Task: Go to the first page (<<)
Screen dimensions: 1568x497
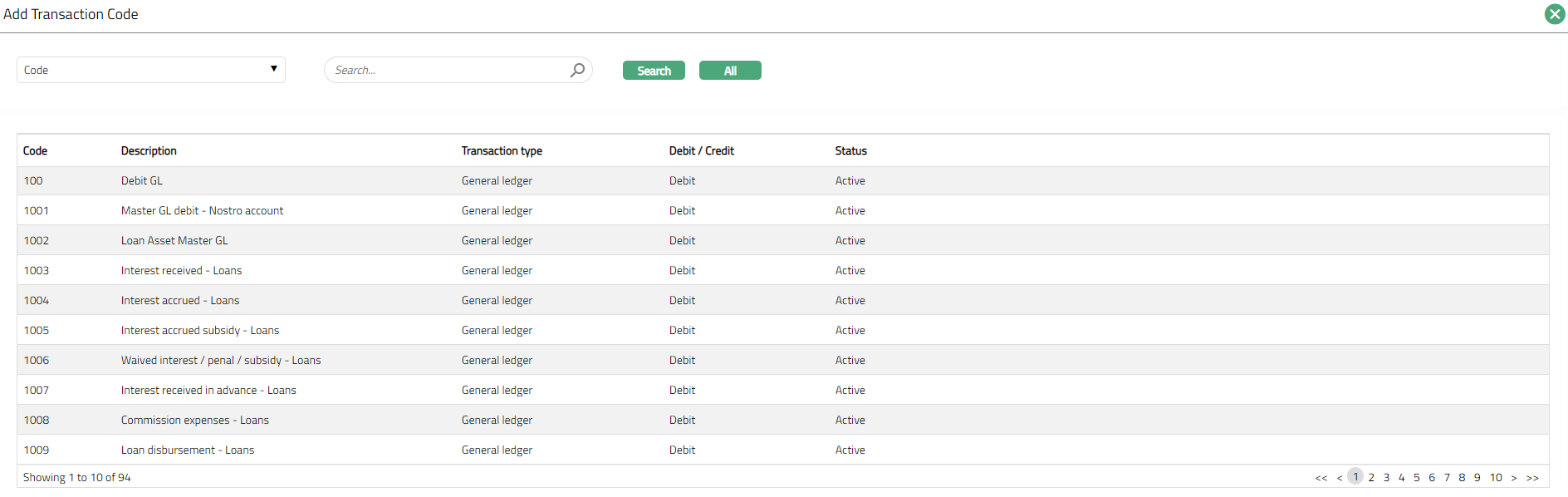Action: click(x=1321, y=478)
